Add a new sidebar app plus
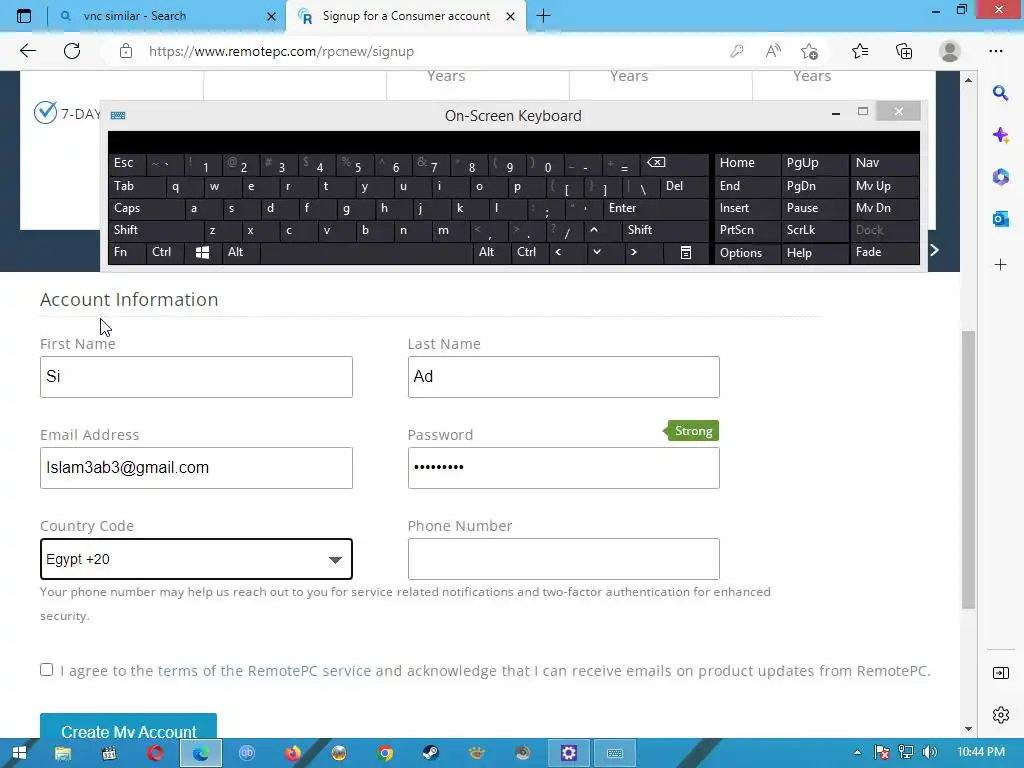The height and width of the screenshot is (768, 1024). (1000, 264)
